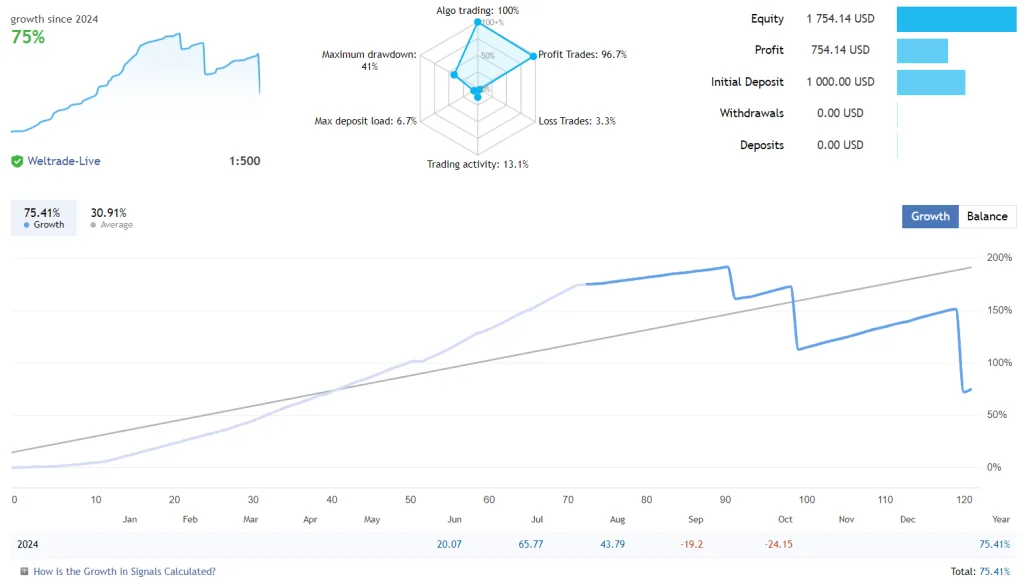Click the Initial Deposit bar indicator

[x=931, y=82]
